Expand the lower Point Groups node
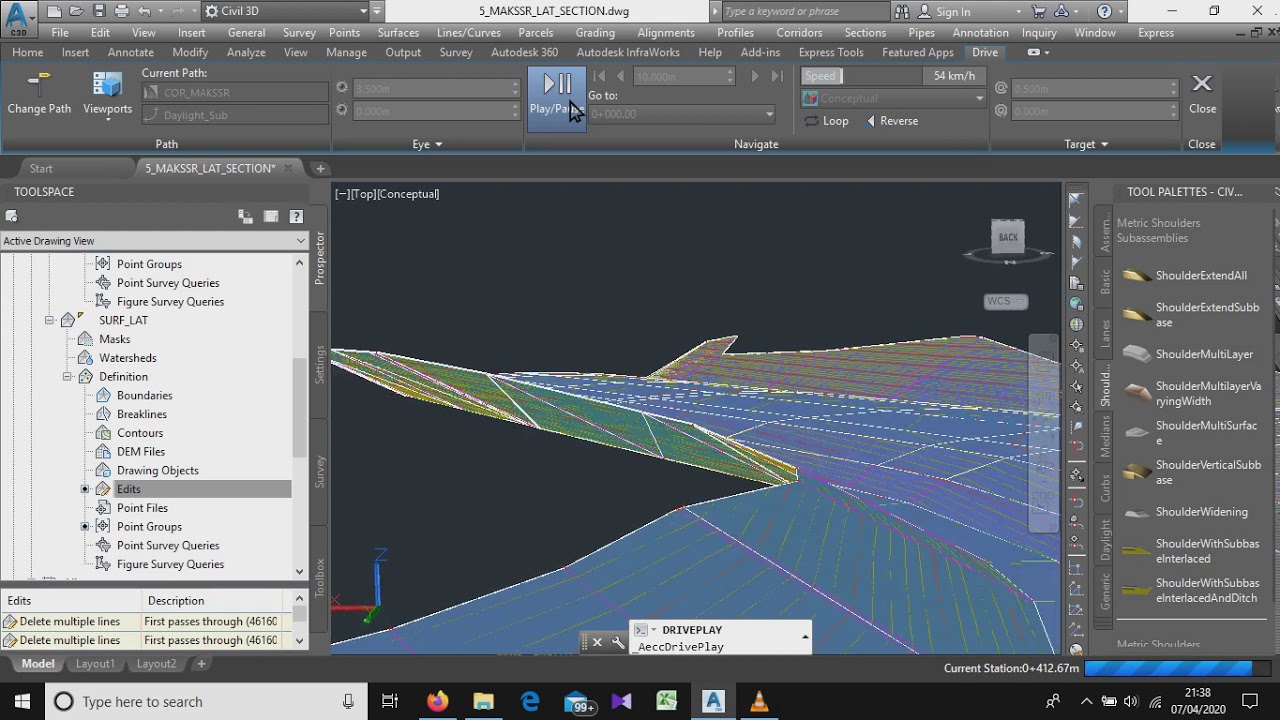This screenshot has height=720, width=1280. [x=85, y=527]
